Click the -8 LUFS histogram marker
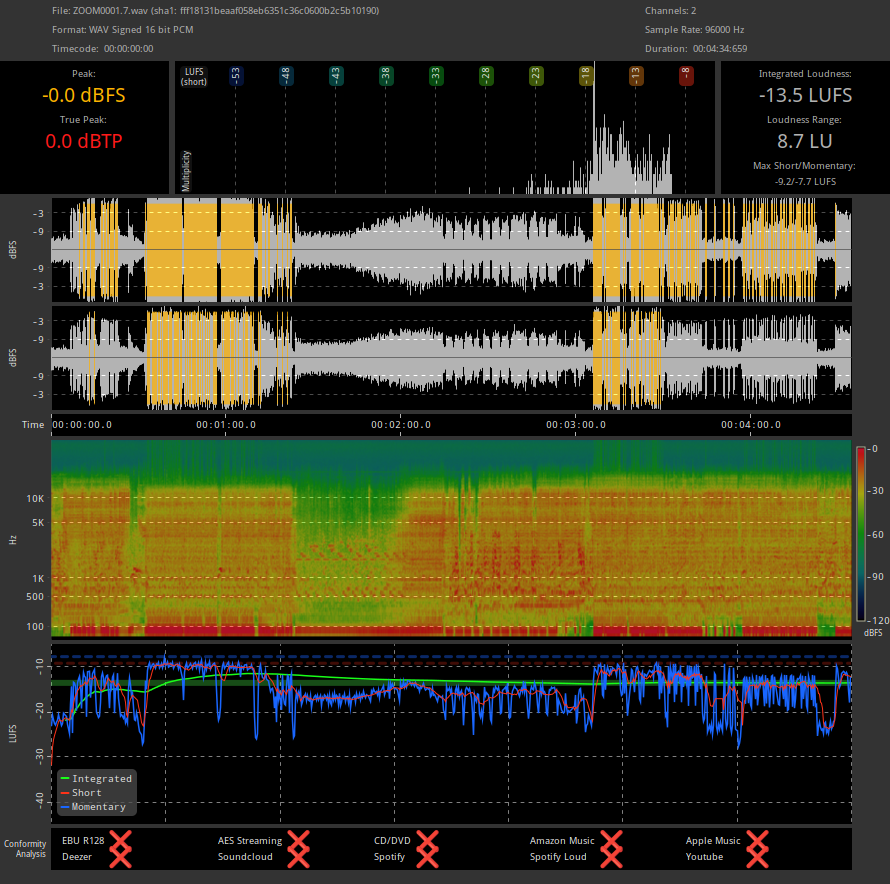Viewport: 890px width, 884px height. pos(686,75)
